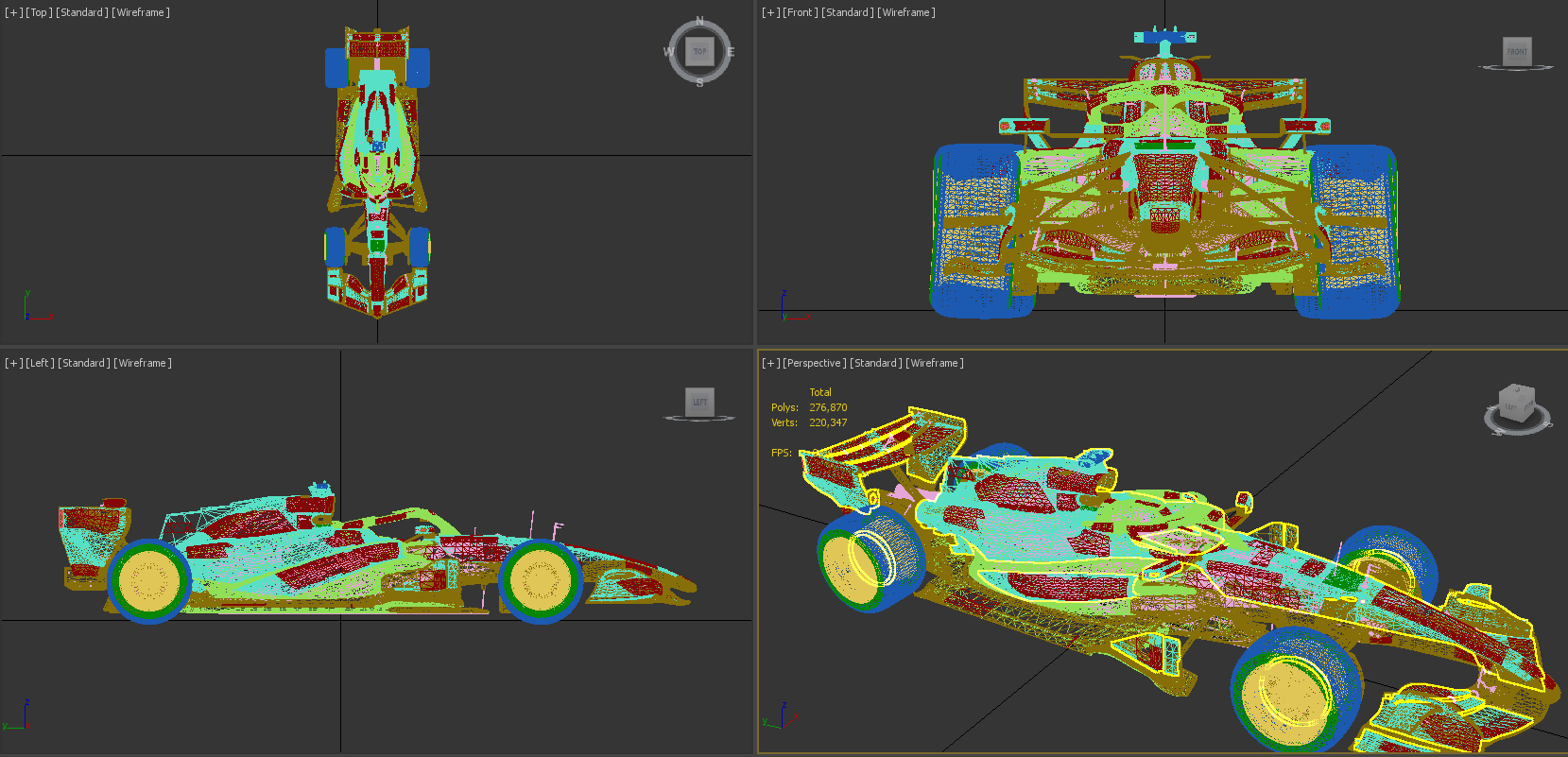This screenshot has width=1568, height=757.
Task: Open the [Wireframe] shading menu in the Top viewport
Action: [x=141, y=12]
